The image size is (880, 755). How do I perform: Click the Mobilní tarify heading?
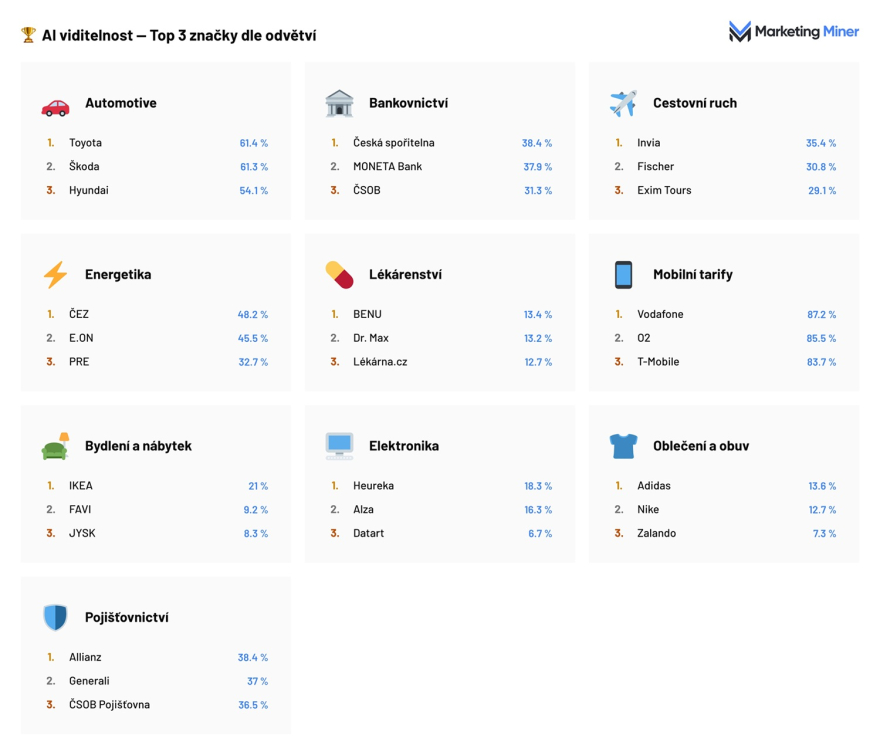[692, 275]
